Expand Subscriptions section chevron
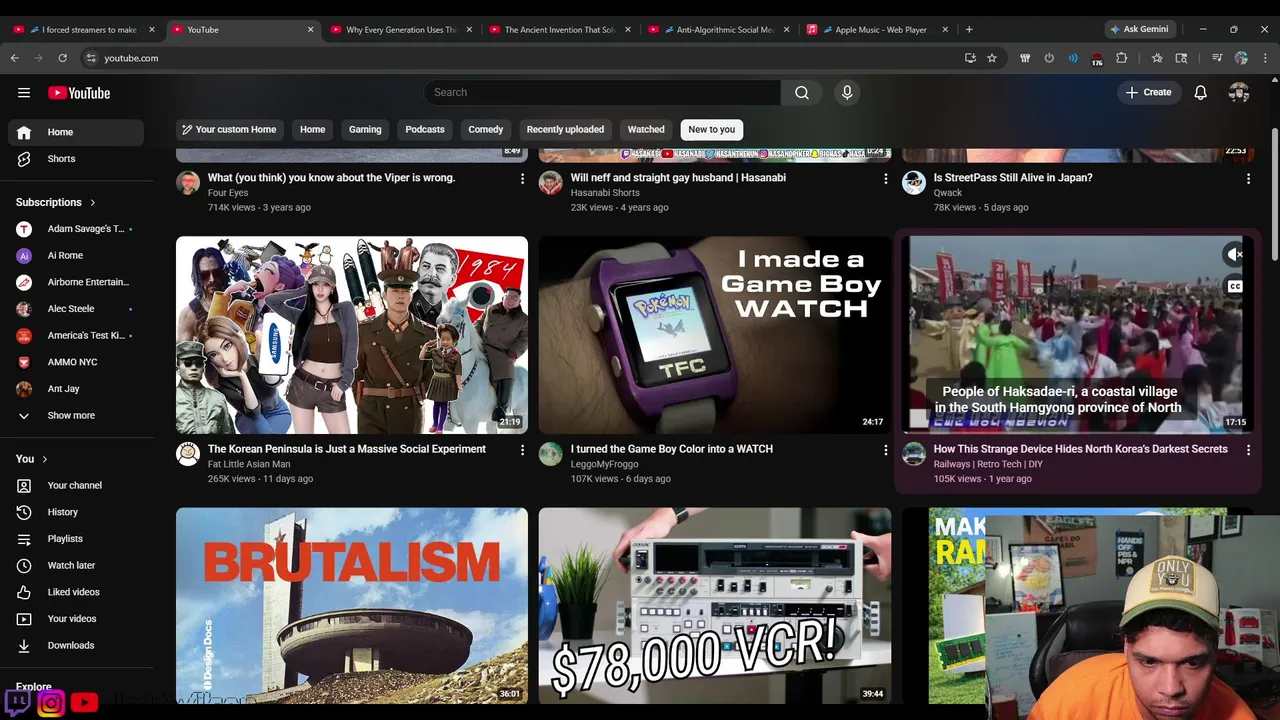The height and width of the screenshot is (720, 1280). (93, 202)
